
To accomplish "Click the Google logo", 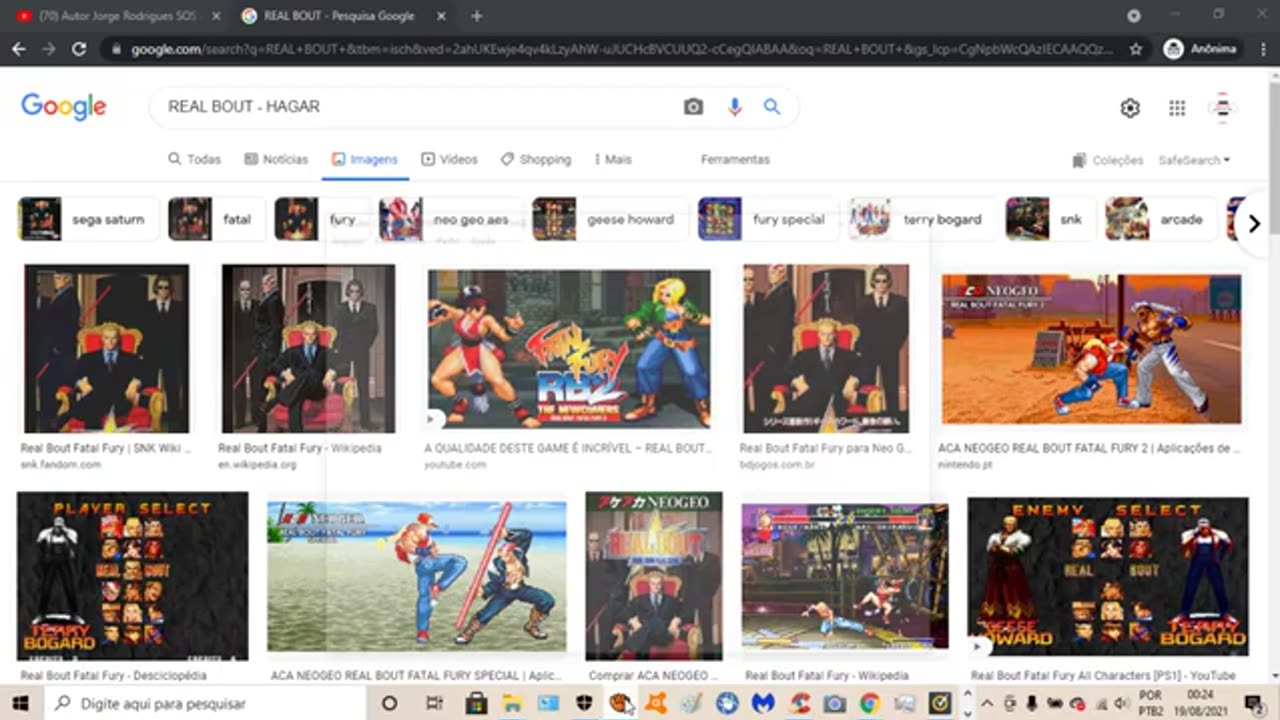I will [x=64, y=107].
